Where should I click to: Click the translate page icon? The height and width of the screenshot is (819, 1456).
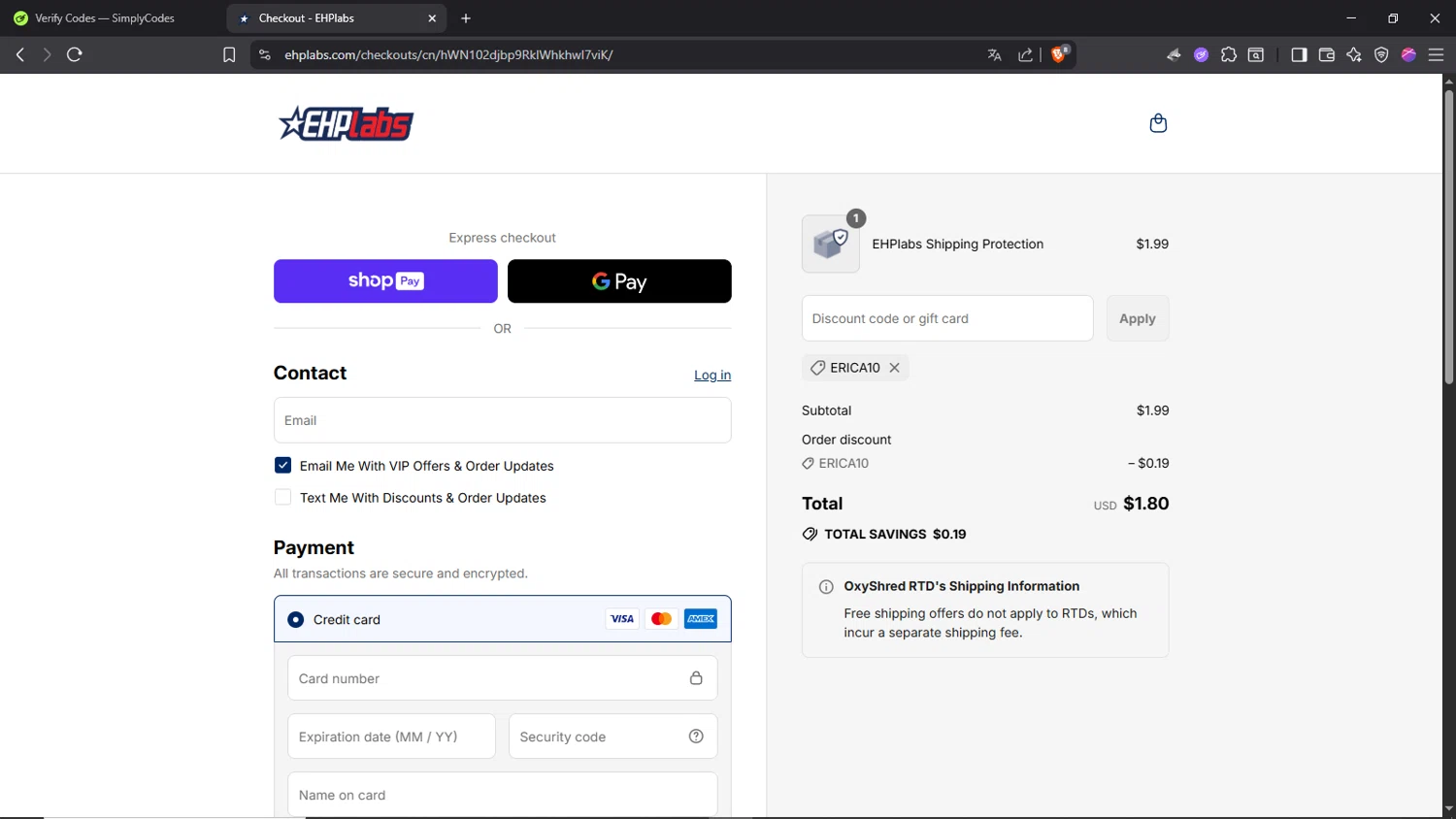click(994, 55)
